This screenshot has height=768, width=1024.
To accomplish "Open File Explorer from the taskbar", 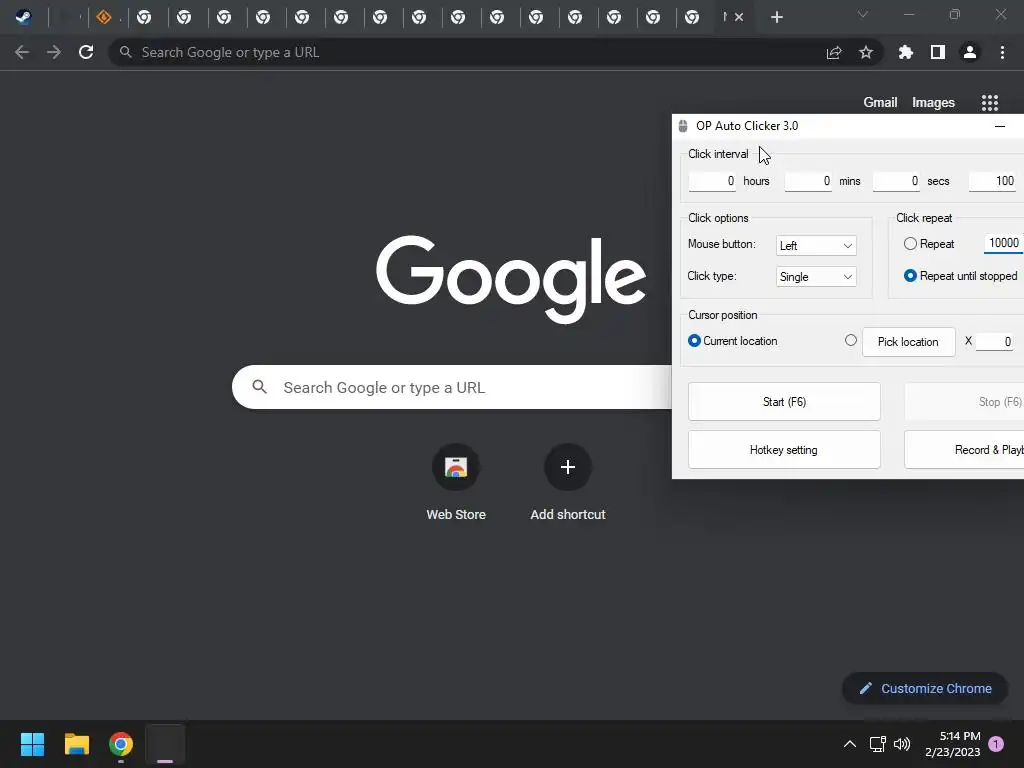I will pos(76,744).
